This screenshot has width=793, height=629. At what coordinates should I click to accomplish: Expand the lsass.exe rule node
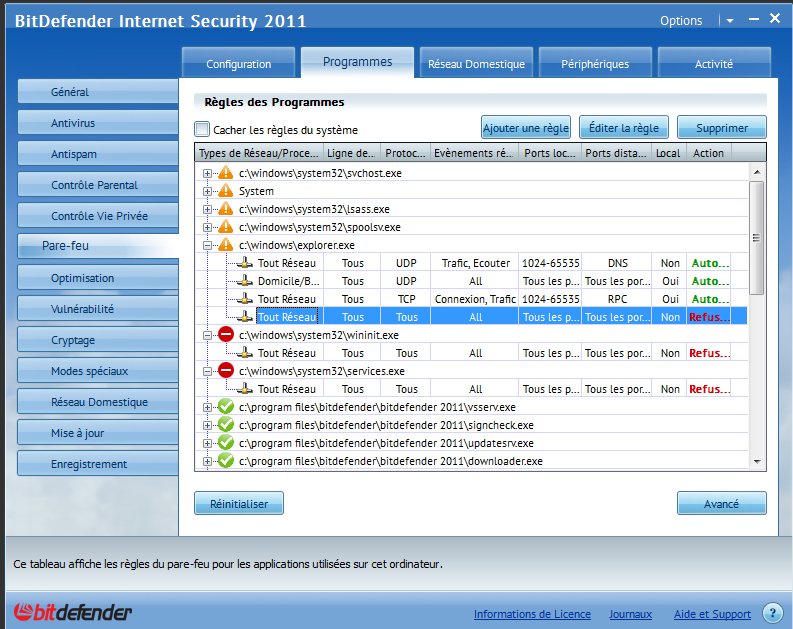pyautogui.click(x=207, y=209)
